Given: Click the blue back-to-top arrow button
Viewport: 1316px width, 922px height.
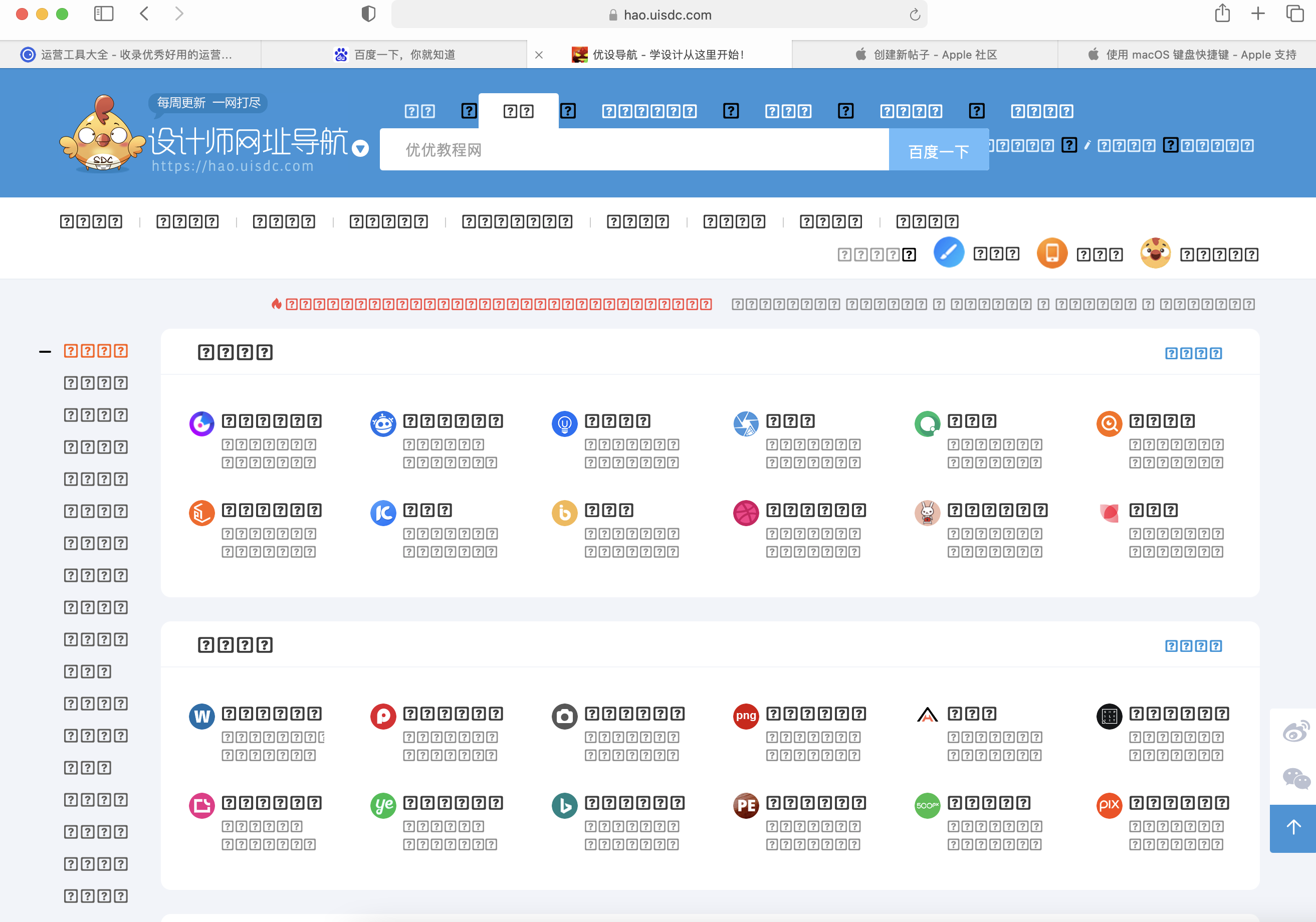Looking at the screenshot, I should coord(1293,827).
